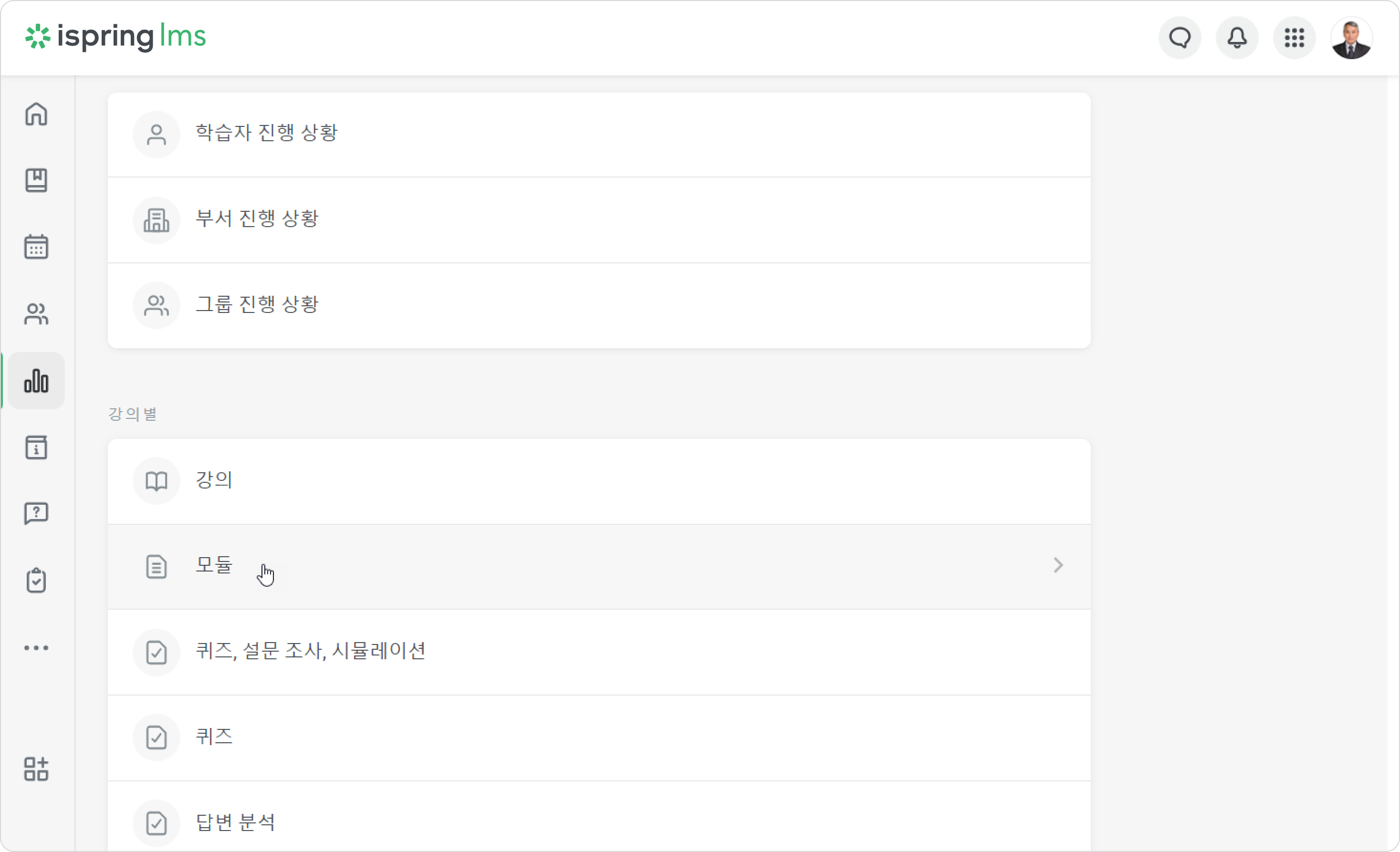Open the 학습자 진행 상황 report
The image size is (1400, 852).
pos(599,135)
